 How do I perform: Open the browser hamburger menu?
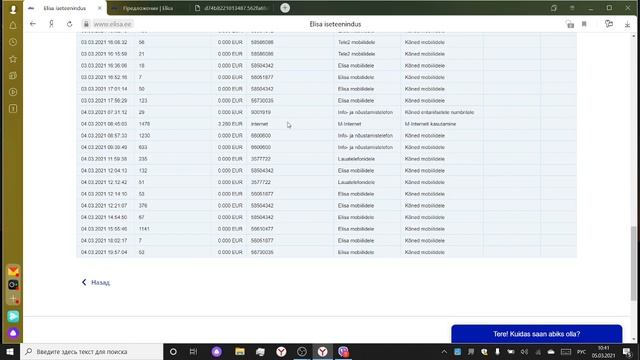pyautogui.click(x=572, y=8)
